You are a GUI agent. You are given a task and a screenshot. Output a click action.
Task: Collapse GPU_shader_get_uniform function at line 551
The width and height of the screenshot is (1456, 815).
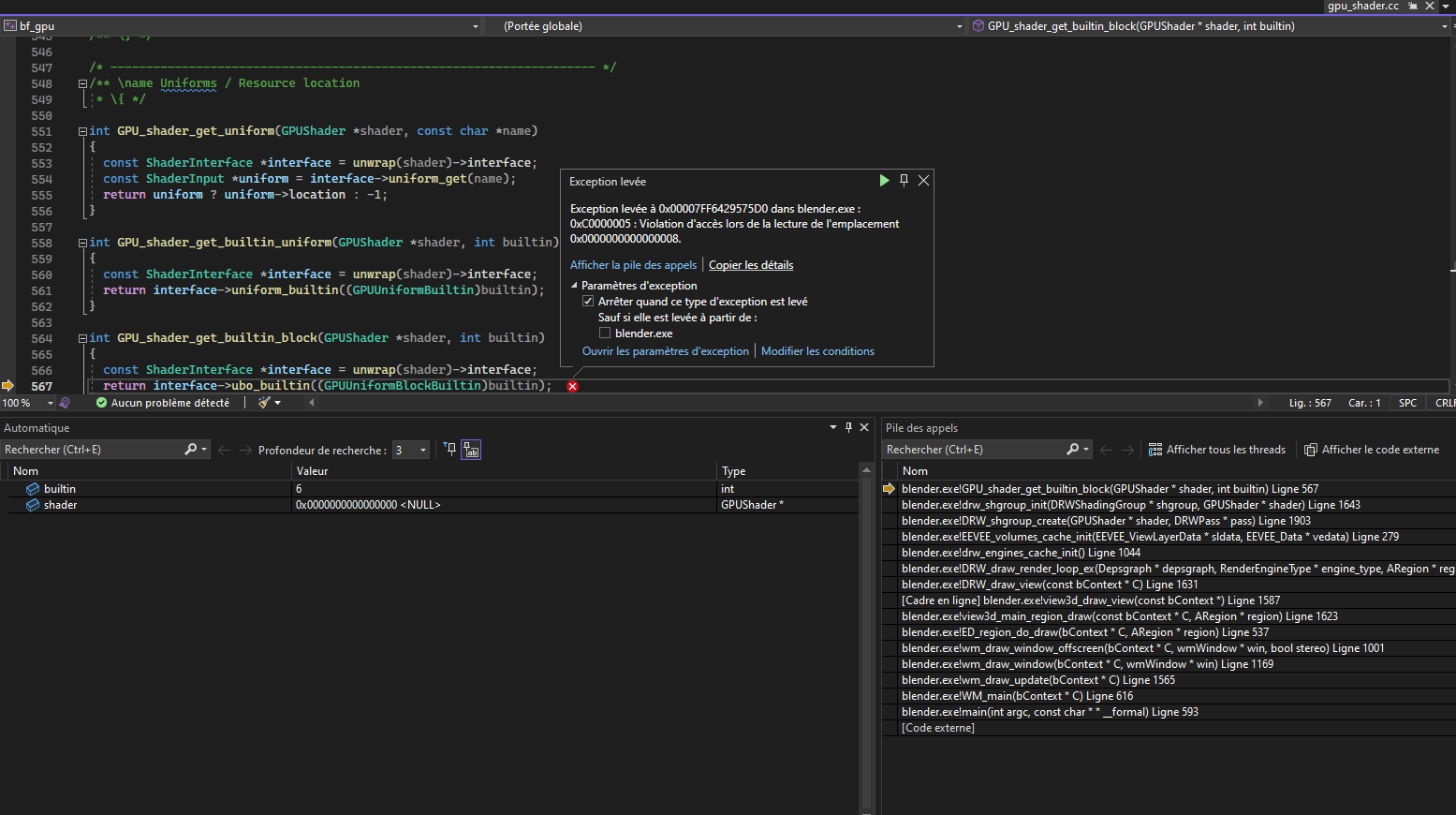point(82,131)
